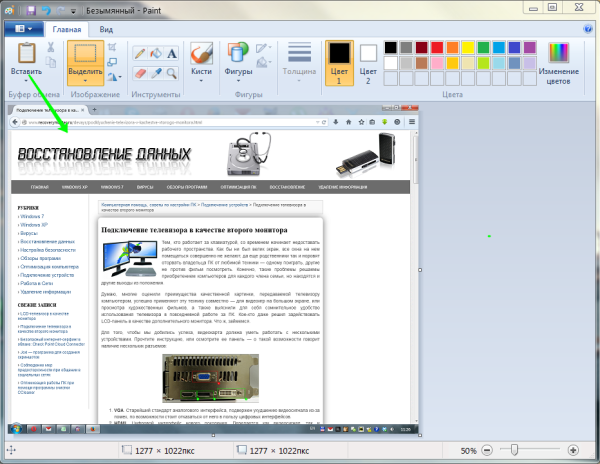Screen dimensions: 600x464
Task: Select the Fill with color bucket tool
Action: coord(156,52)
